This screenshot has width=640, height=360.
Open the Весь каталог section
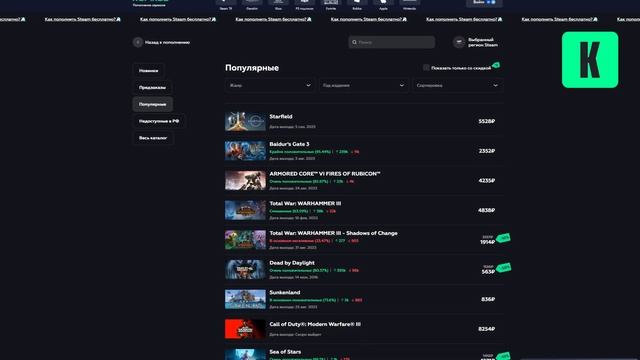[x=153, y=138]
